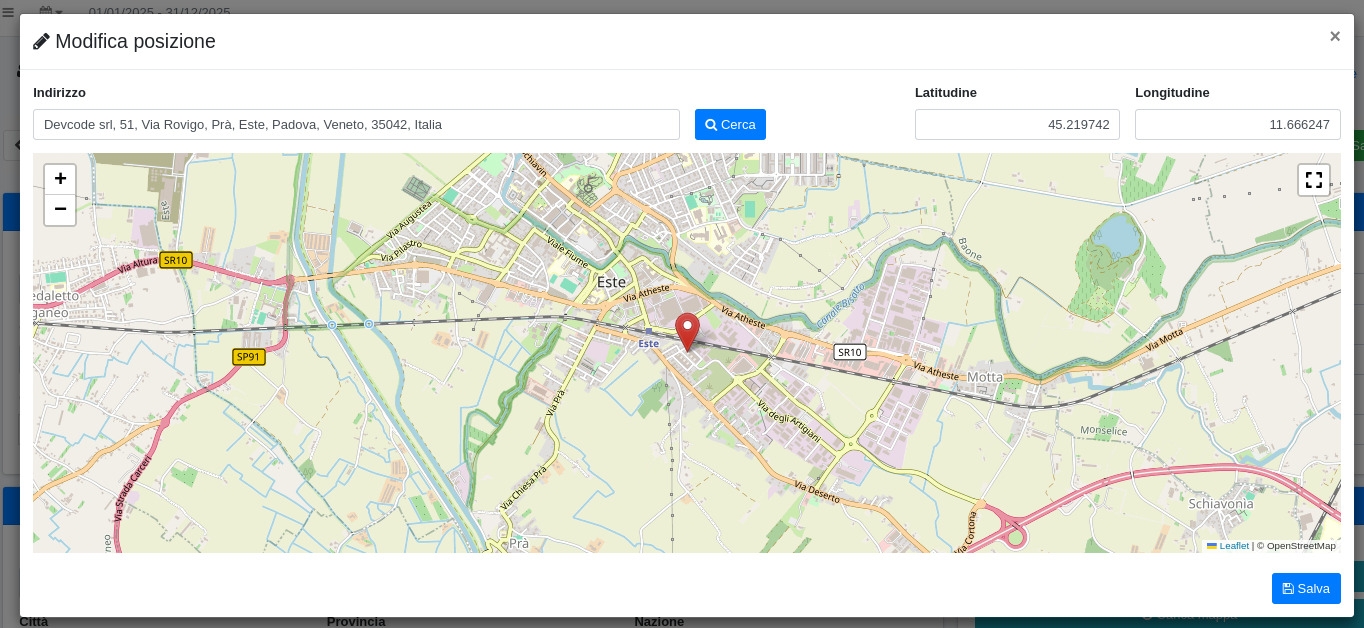Close the Modifica posizione dialog

tap(1334, 36)
